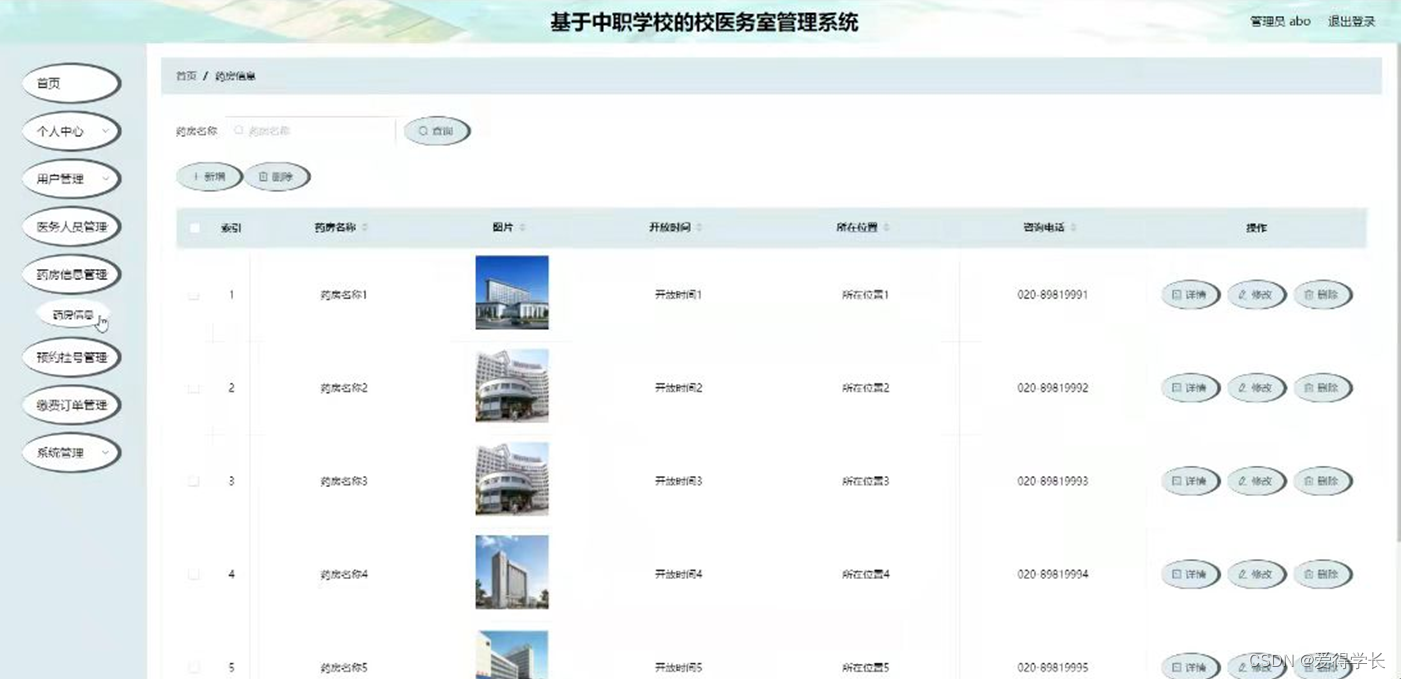
Task: Expand the 系统管理 sidebar menu
Action: click(x=71, y=453)
